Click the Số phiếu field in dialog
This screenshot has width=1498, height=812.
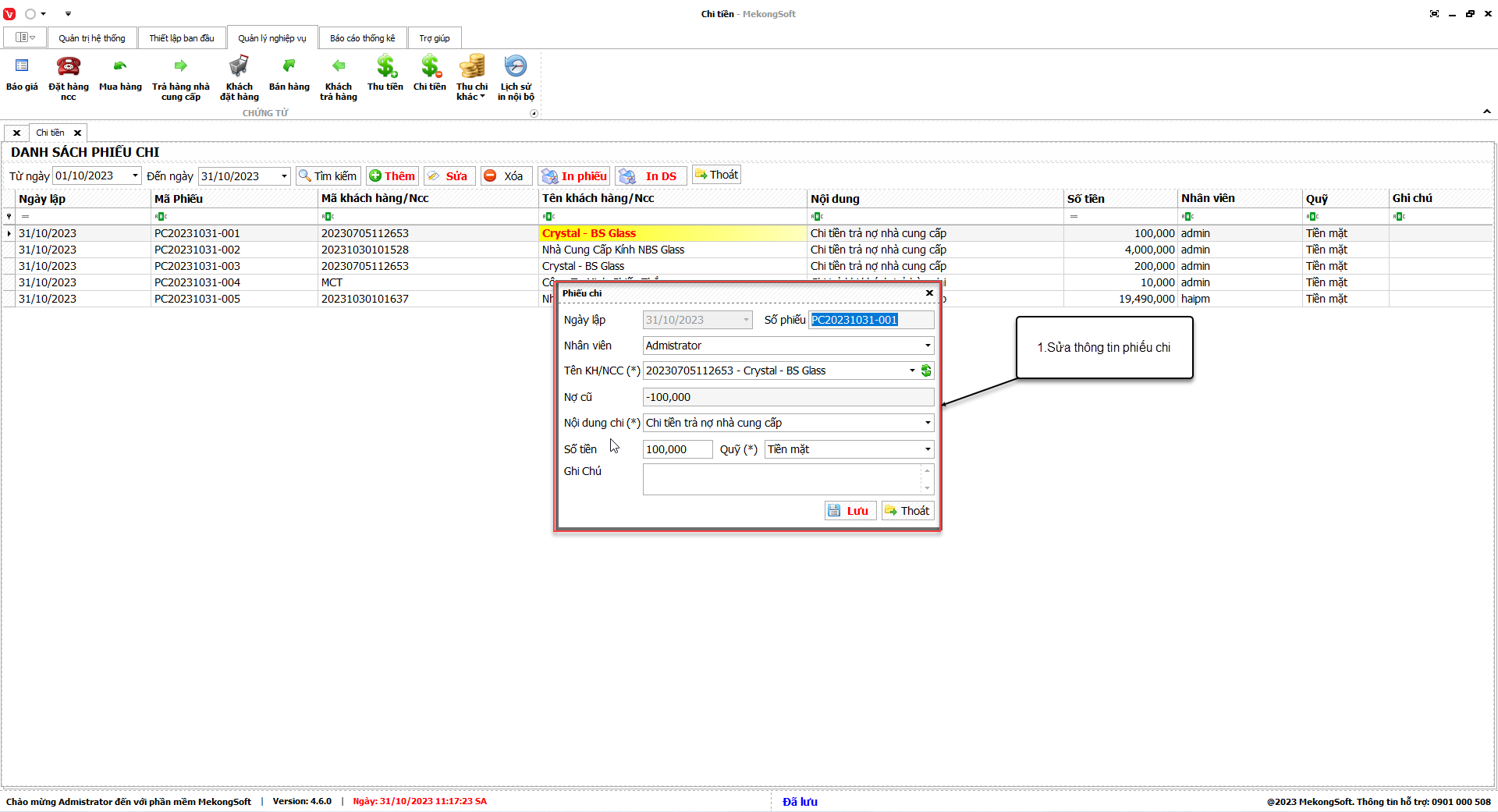pyautogui.click(x=871, y=320)
